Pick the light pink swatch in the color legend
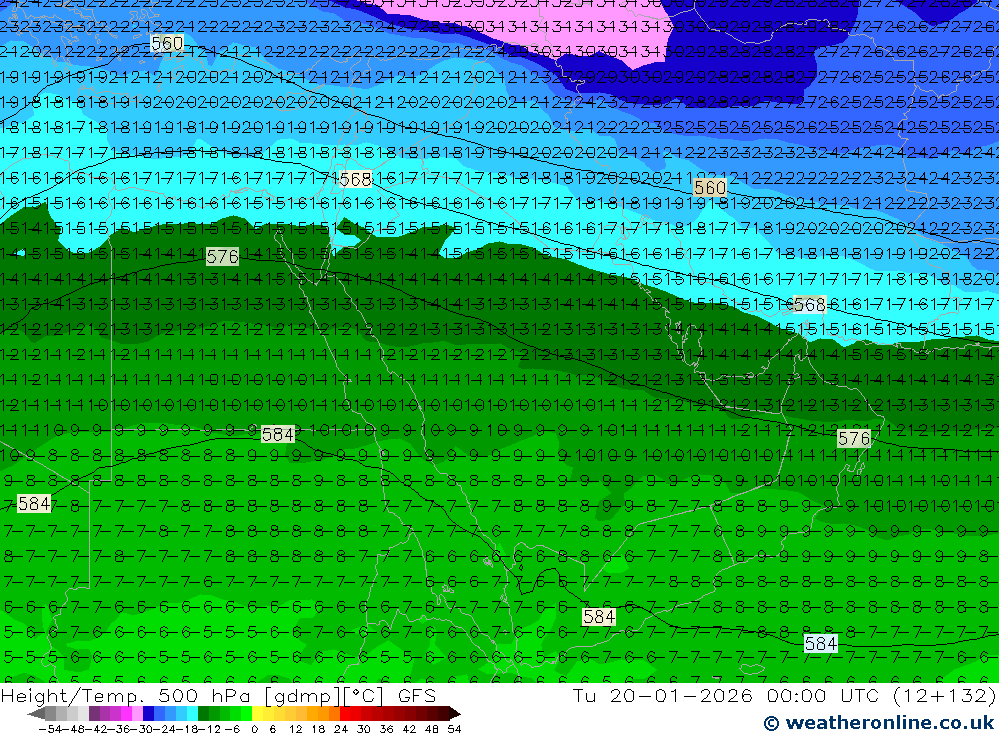This screenshot has width=1000, height=733. 137,714
